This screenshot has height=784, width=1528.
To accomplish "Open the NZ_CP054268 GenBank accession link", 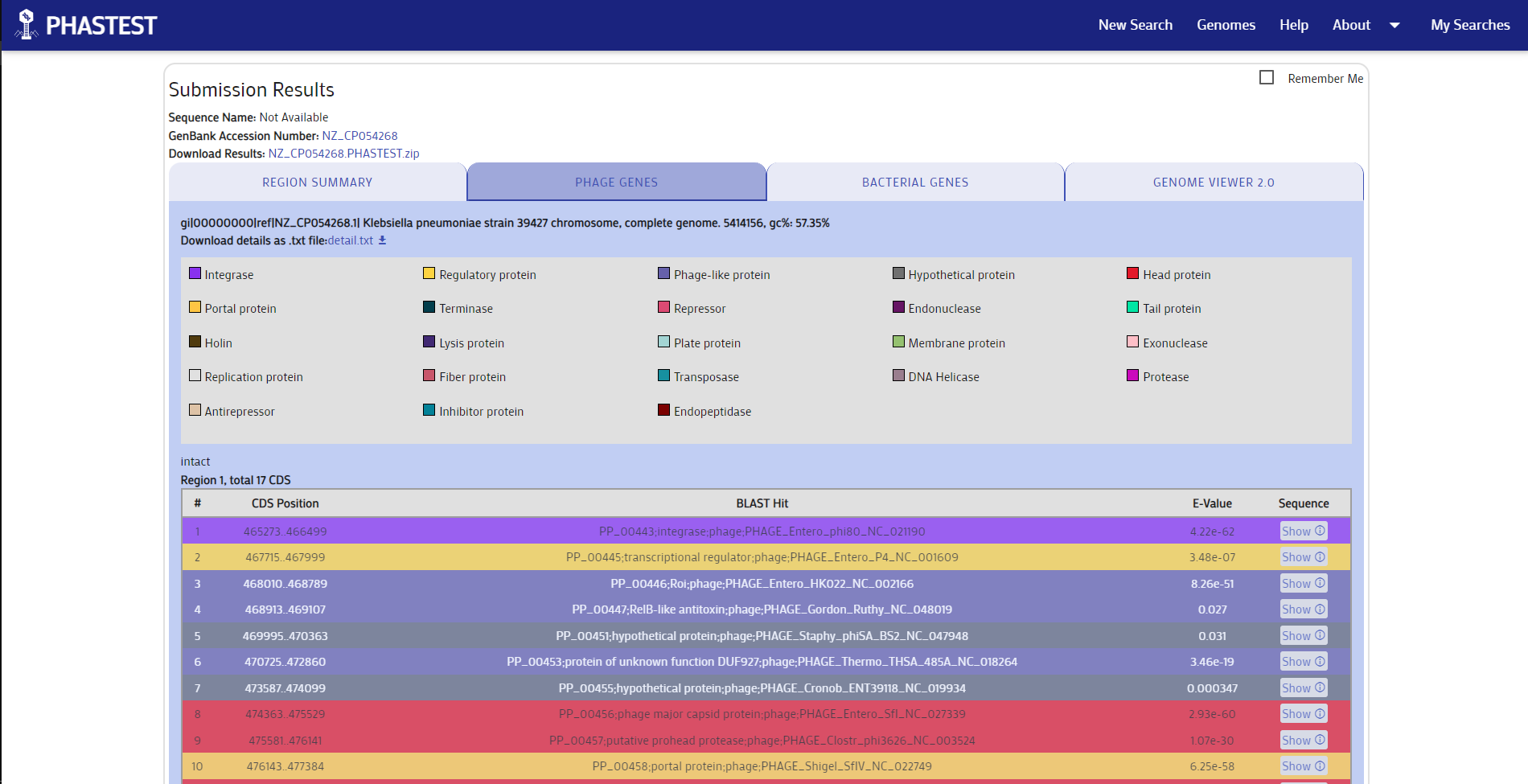I will (x=359, y=136).
